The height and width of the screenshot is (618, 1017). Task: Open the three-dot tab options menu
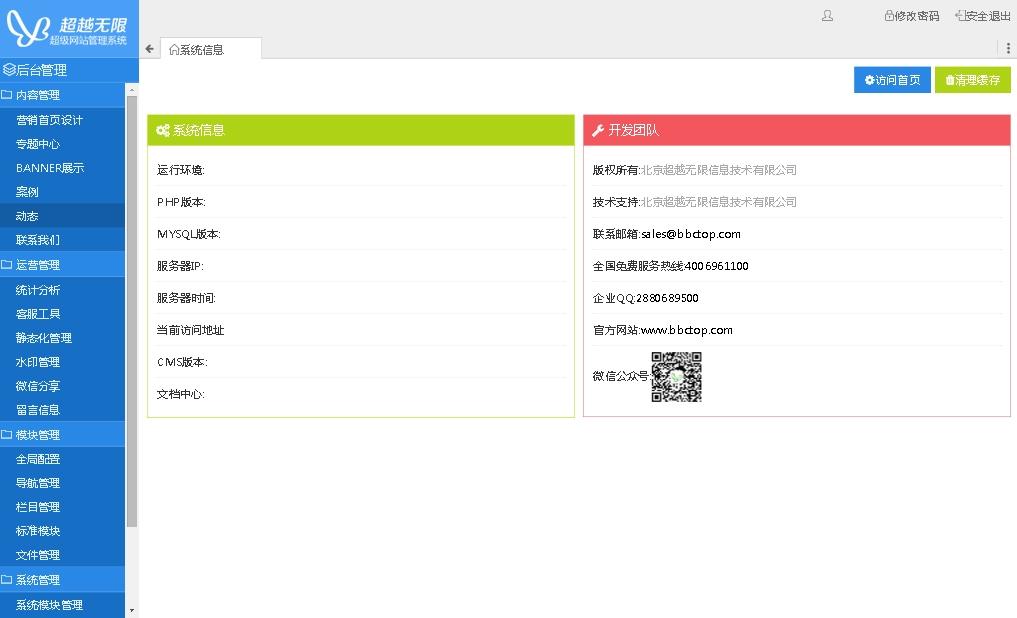1008,48
